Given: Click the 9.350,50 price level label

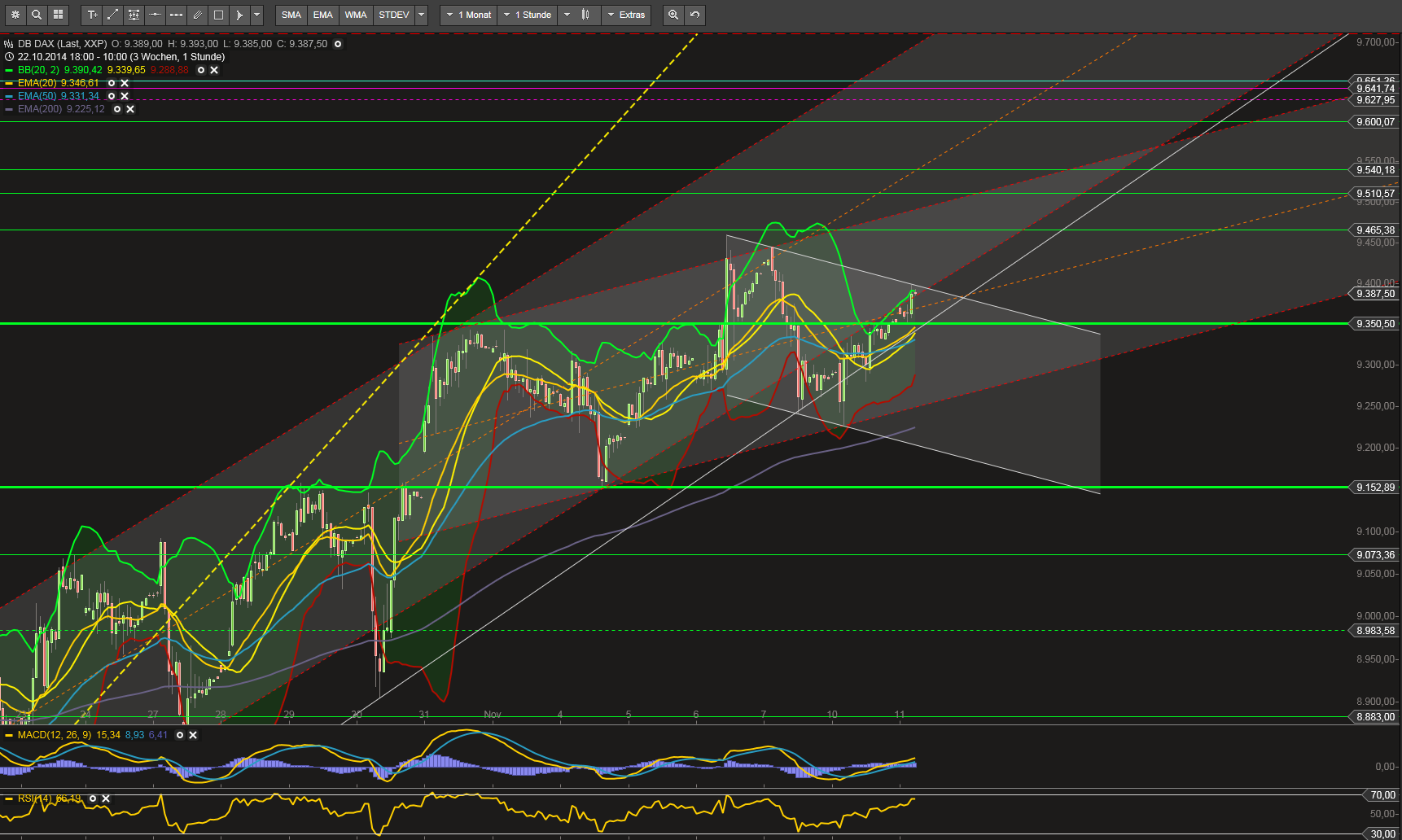Looking at the screenshot, I should click(1375, 324).
